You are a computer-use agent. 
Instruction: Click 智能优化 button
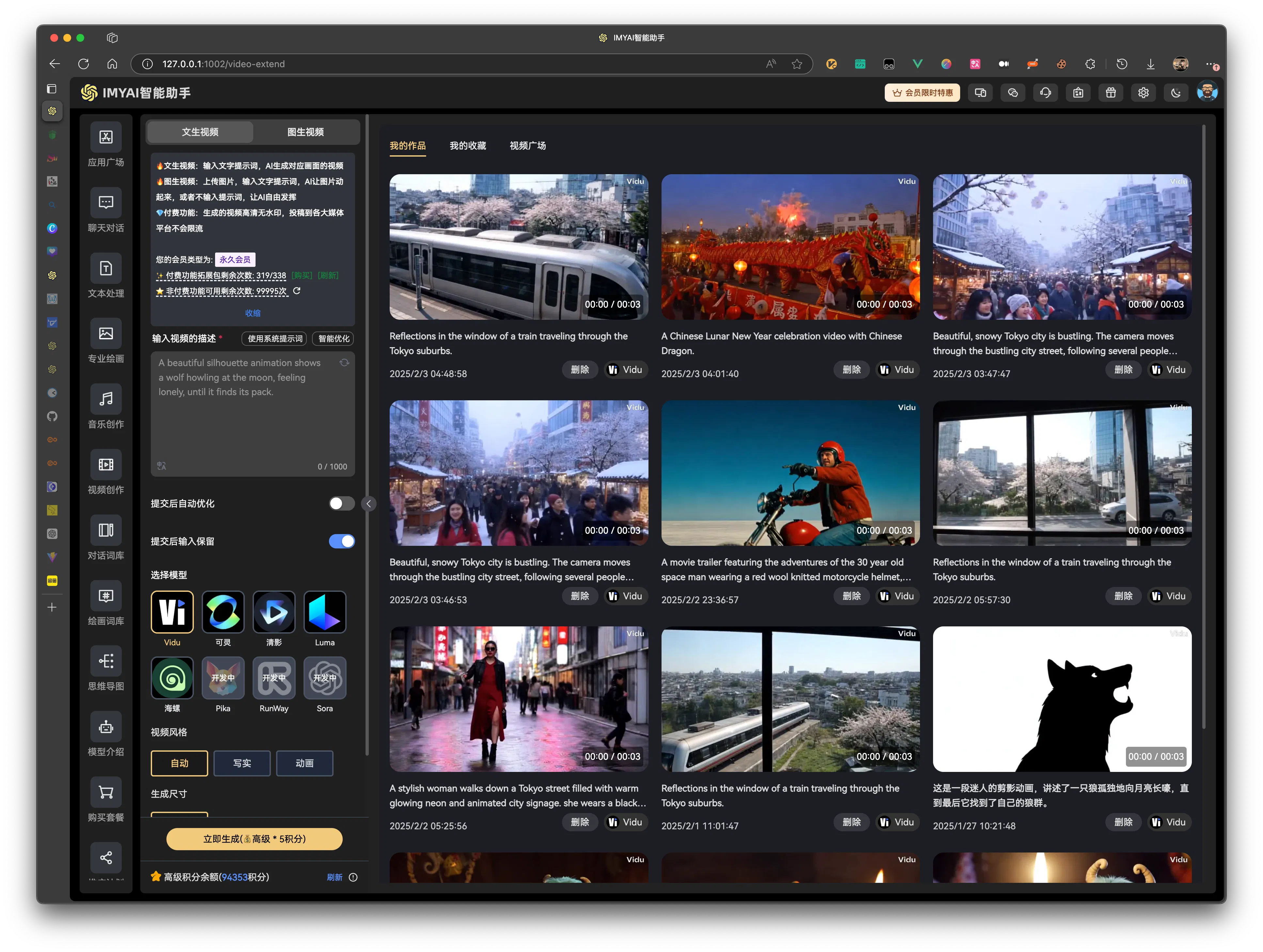334,338
